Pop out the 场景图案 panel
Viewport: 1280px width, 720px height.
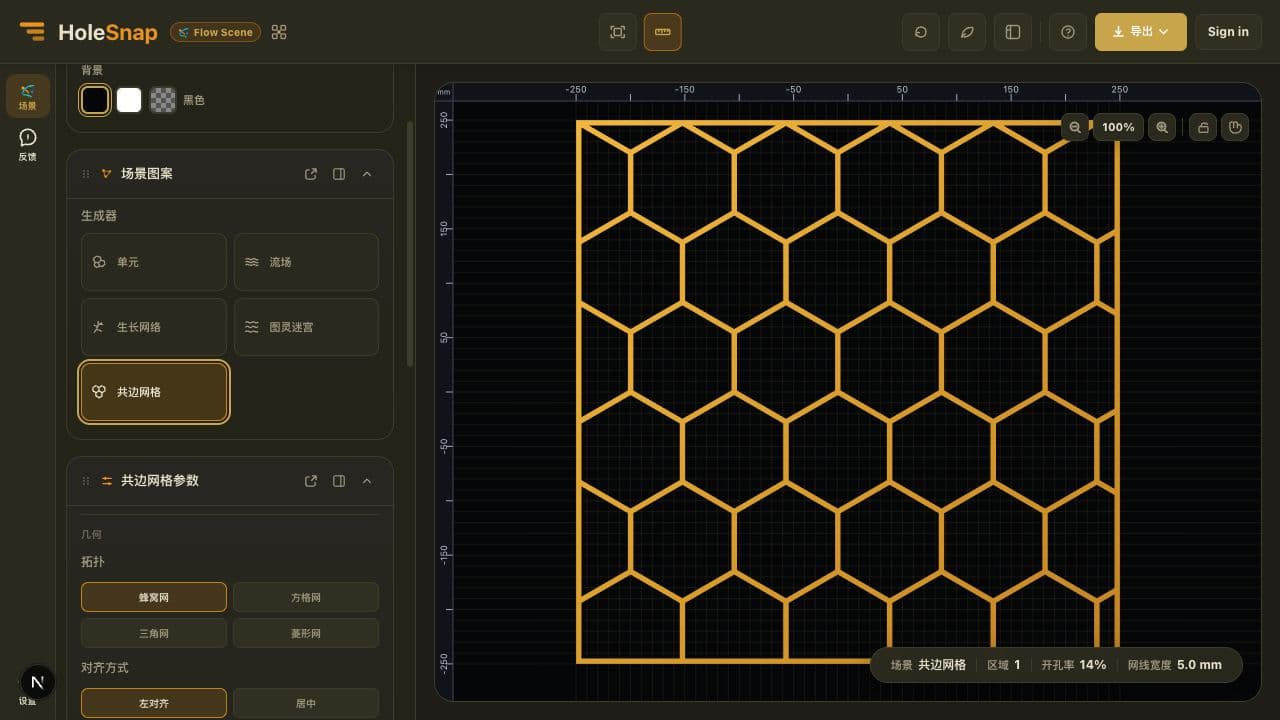(x=311, y=174)
